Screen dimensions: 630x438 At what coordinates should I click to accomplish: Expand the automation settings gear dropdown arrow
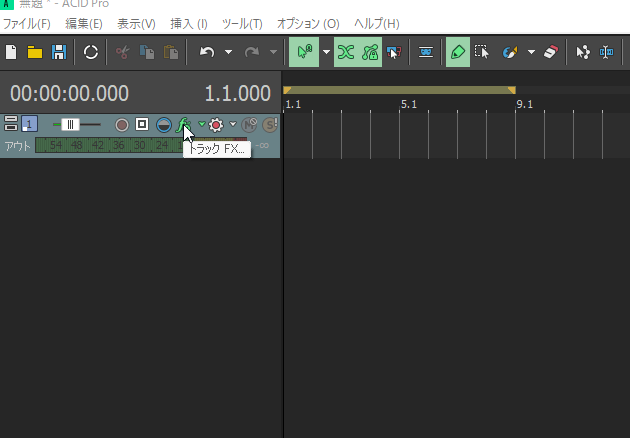[x=233, y=125]
